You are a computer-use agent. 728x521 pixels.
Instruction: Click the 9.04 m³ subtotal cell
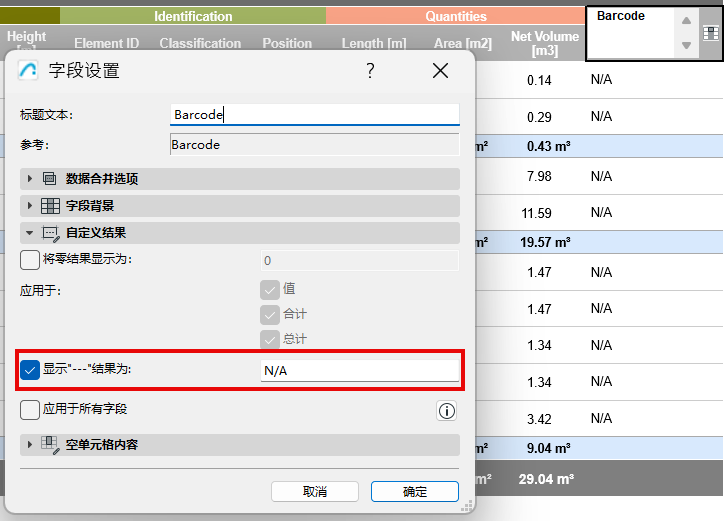548,449
